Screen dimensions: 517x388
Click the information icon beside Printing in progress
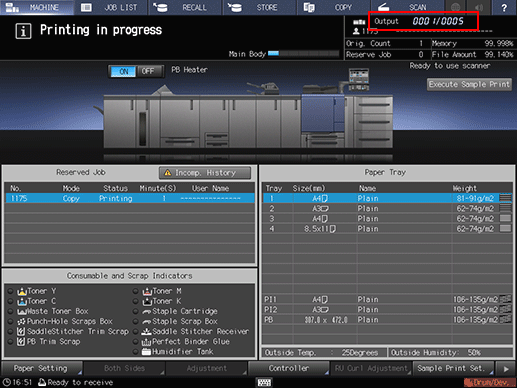tap(23, 31)
